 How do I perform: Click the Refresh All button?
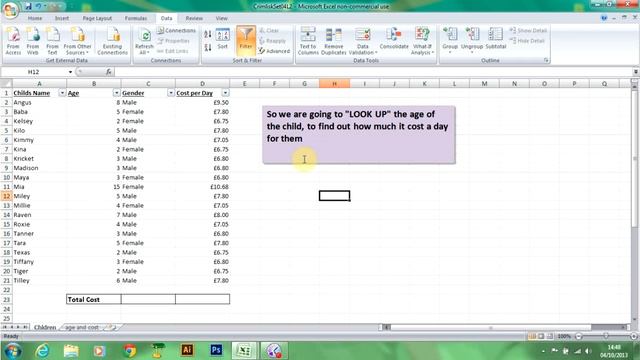(144, 41)
